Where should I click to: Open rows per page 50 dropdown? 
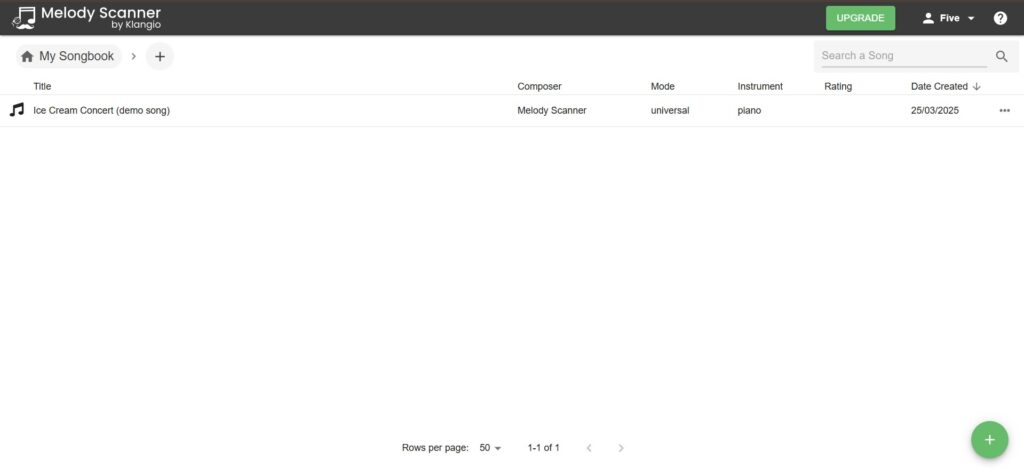(x=490, y=448)
